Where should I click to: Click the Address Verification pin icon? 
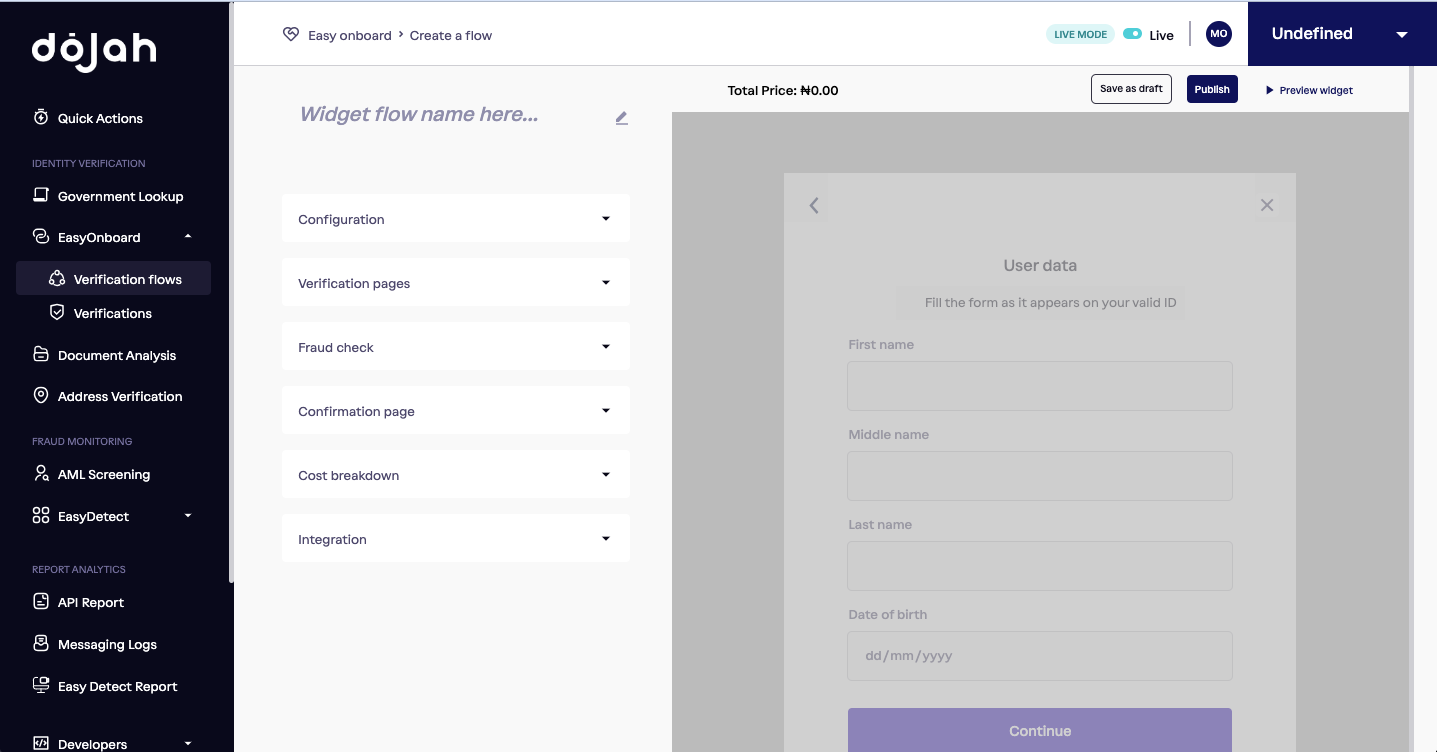(x=41, y=396)
